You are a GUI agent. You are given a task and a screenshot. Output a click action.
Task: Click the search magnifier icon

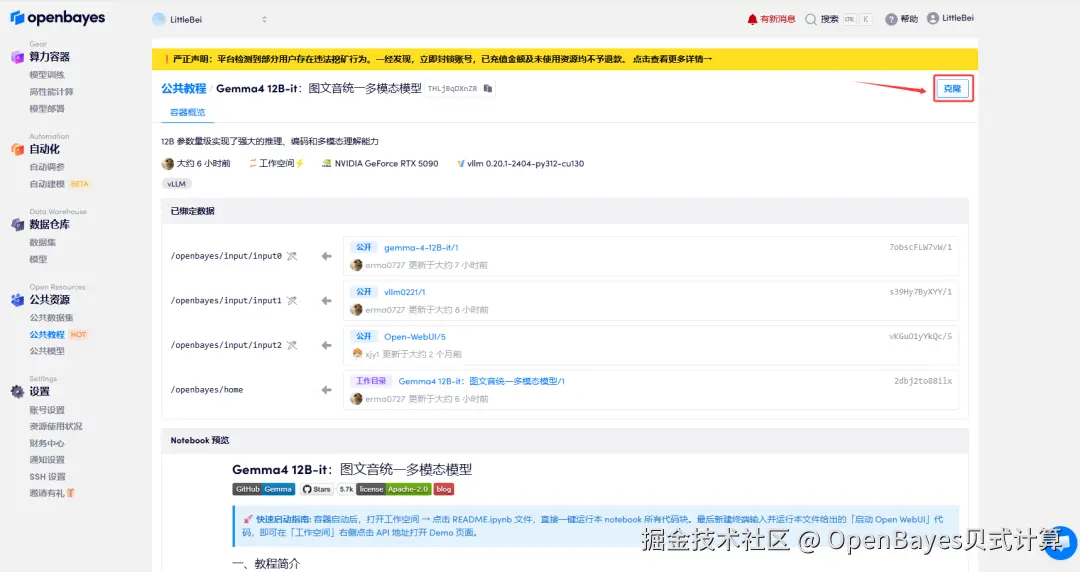(811, 19)
